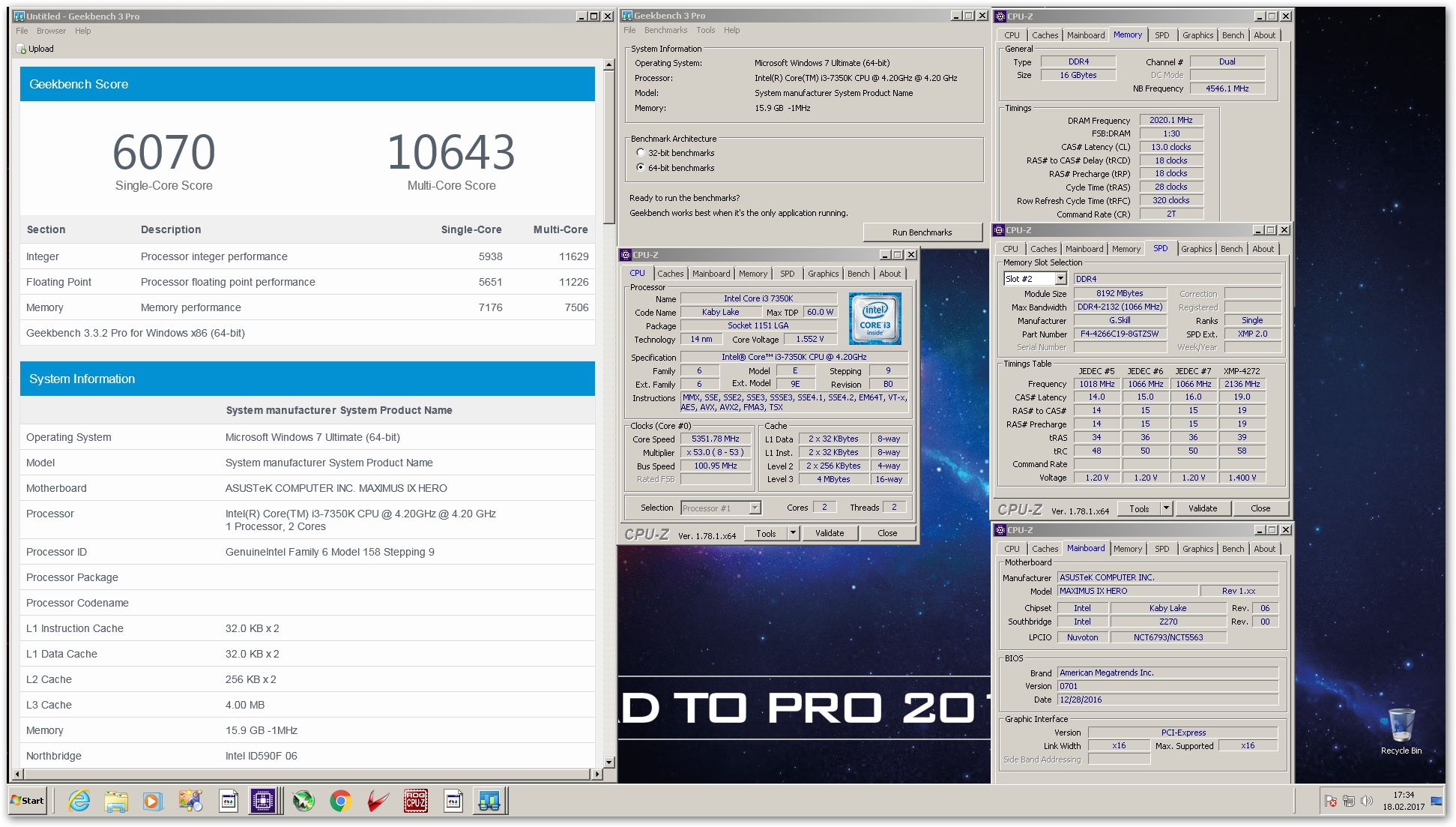Open the ROG CPU-Z taskbar icon

(x=416, y=801)
